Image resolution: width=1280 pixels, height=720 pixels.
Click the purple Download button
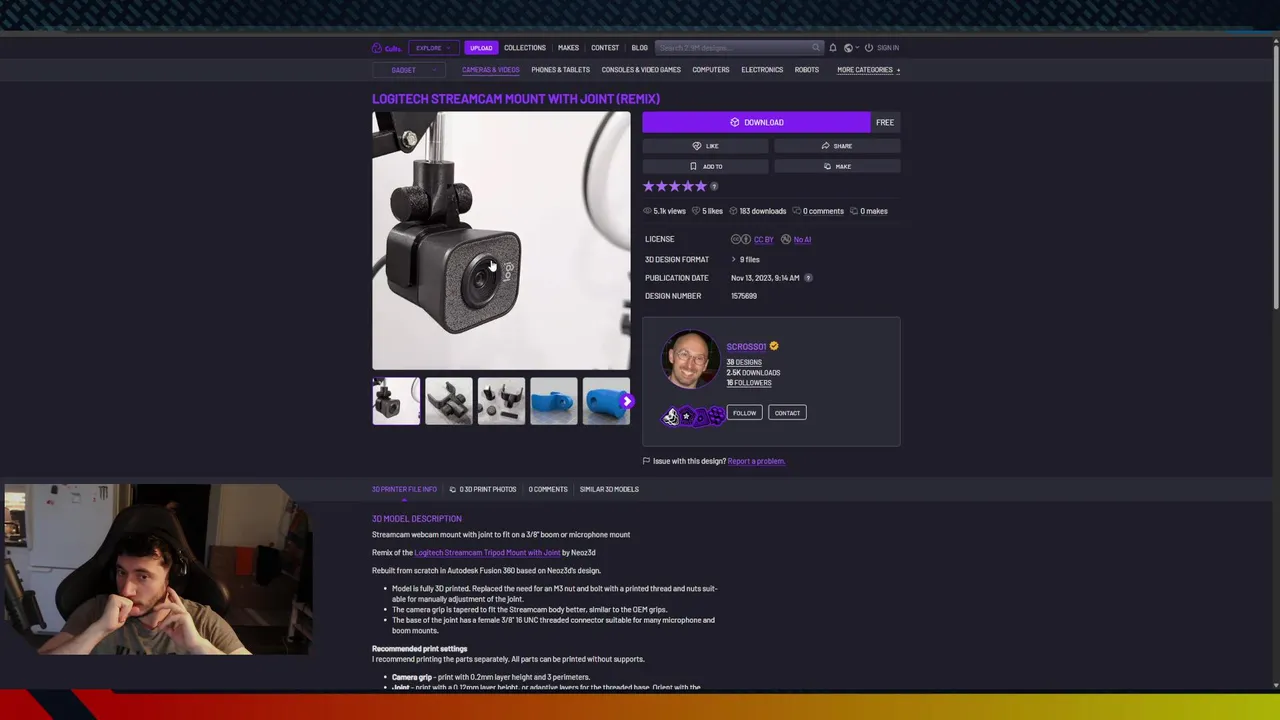[x=756, y=122]
